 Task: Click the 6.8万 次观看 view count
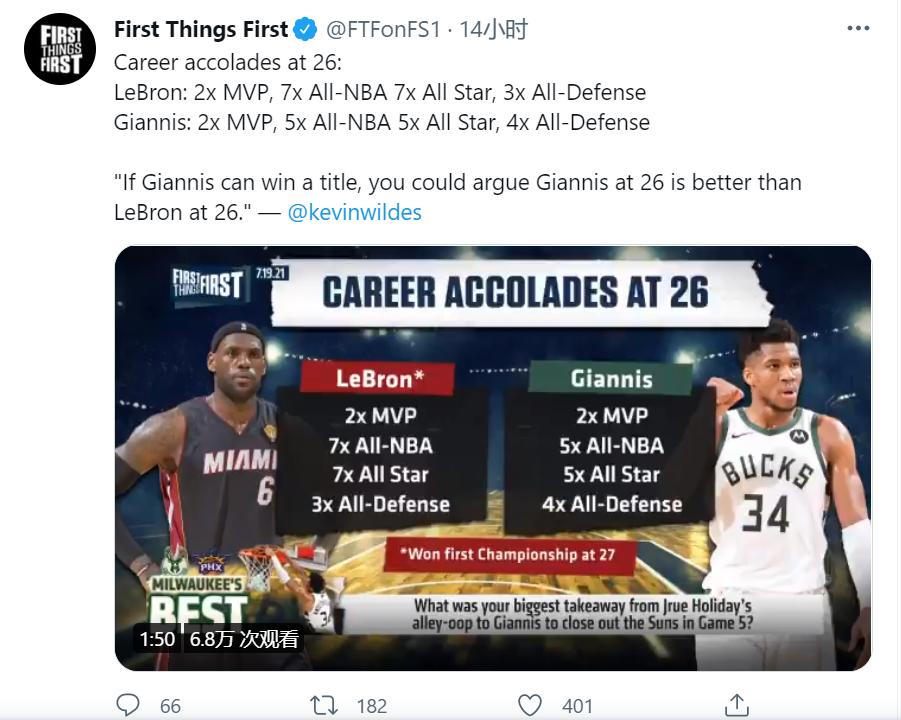[244, 639]
